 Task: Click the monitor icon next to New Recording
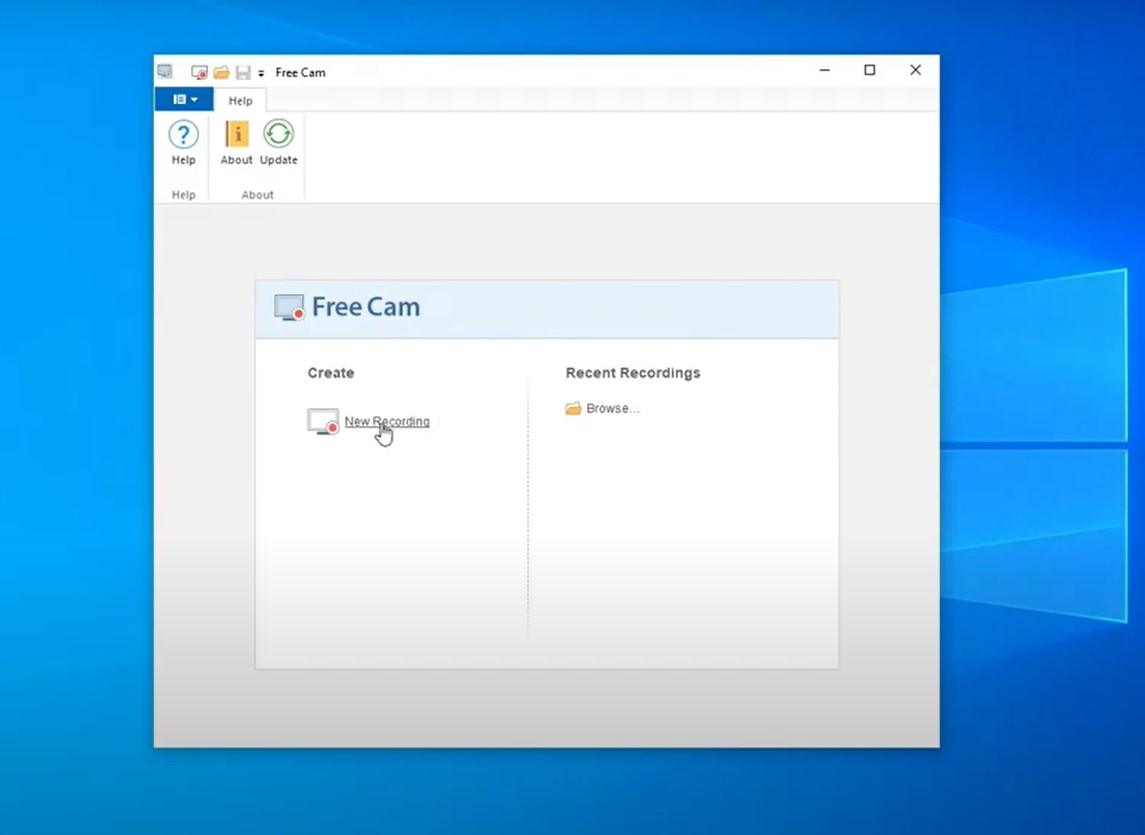(x=322, y=421)
